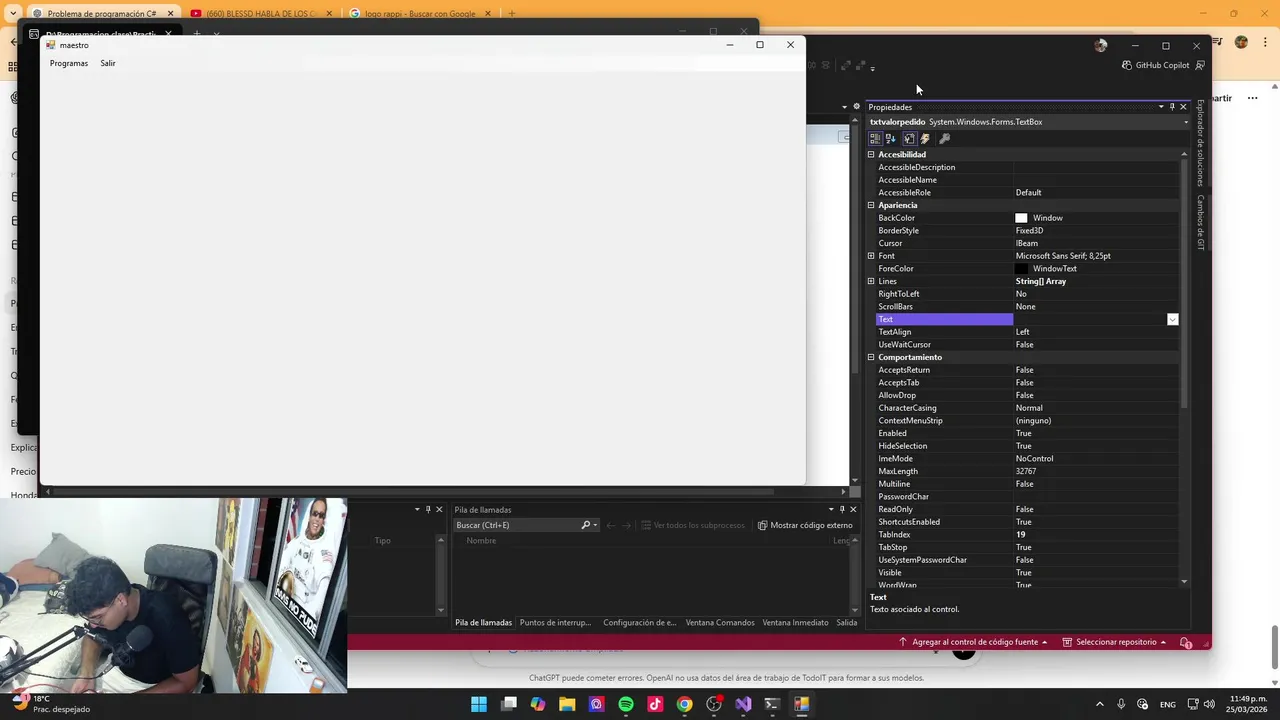Click the microphone tray icon
This screenshot has height=720, width=1280.
point(1121,704)
